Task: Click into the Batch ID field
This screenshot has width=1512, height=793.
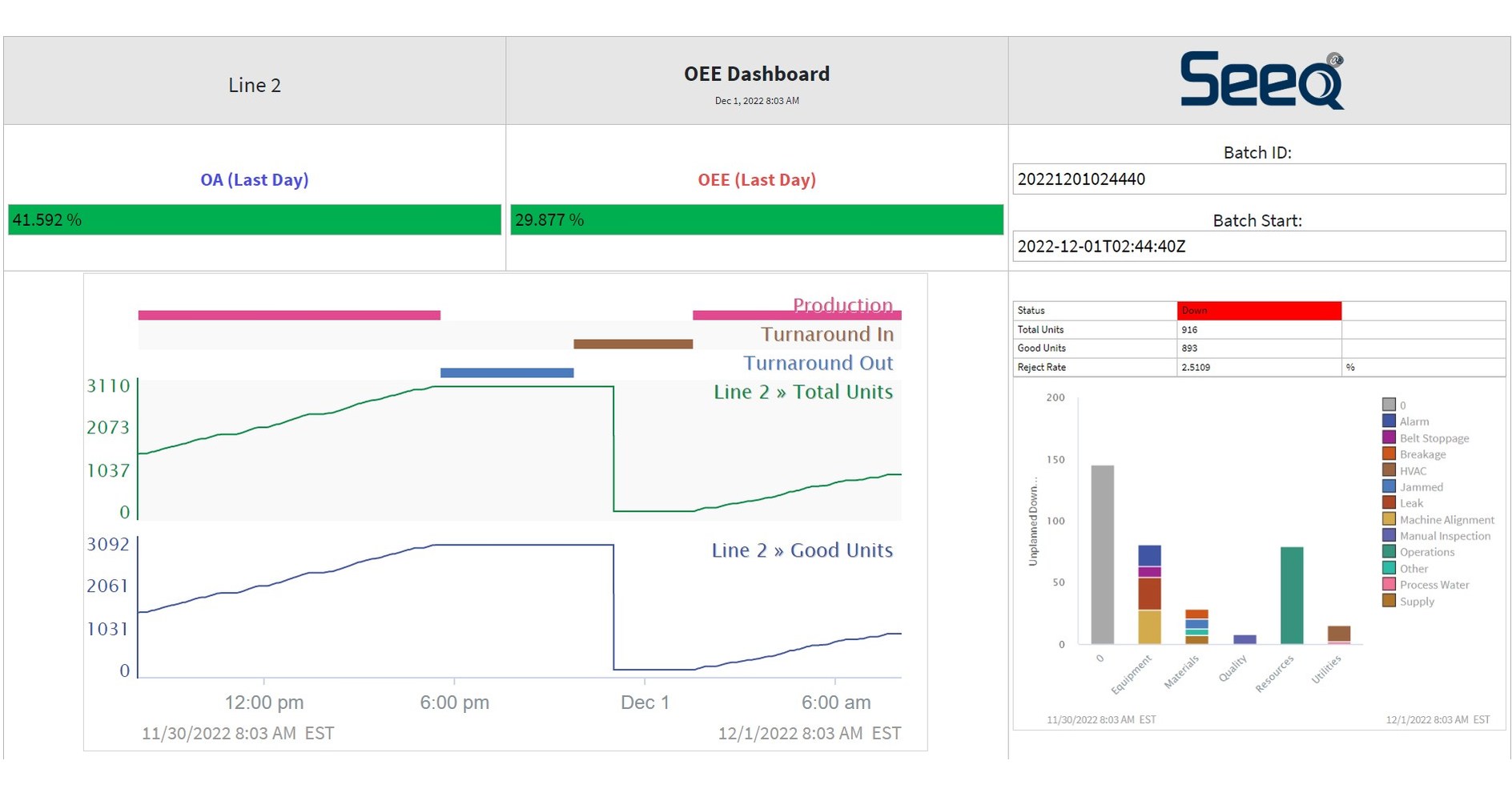Action: pos(1258,179)
